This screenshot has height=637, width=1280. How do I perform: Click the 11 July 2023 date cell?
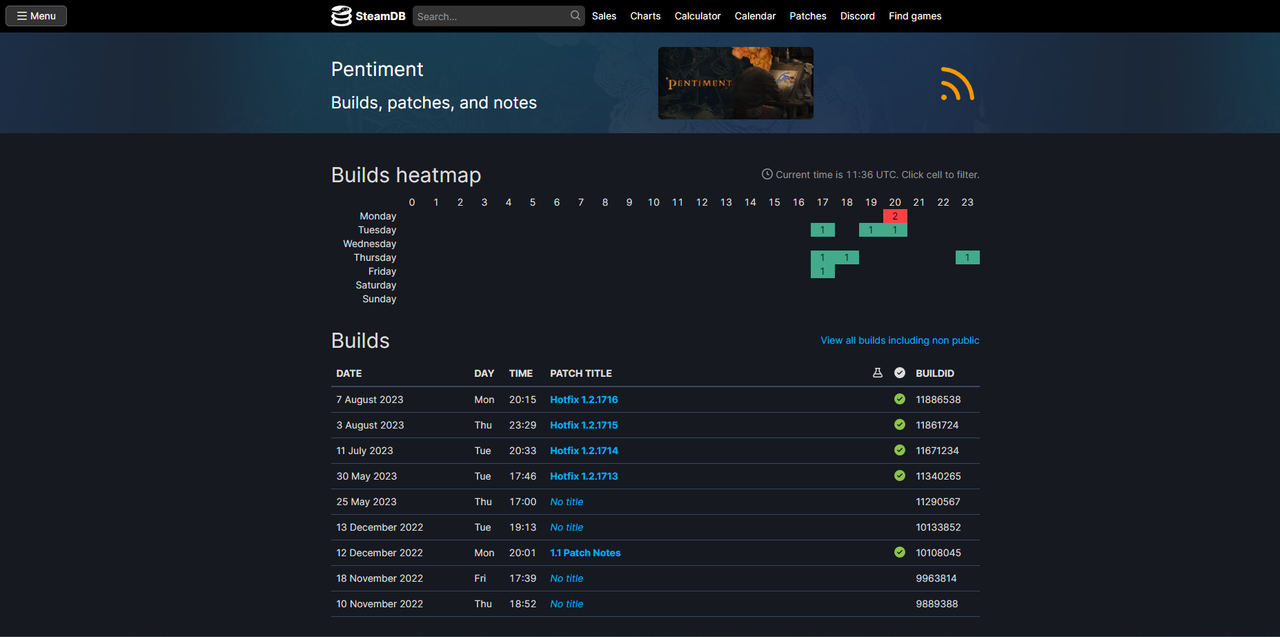[x=365, y=450]
